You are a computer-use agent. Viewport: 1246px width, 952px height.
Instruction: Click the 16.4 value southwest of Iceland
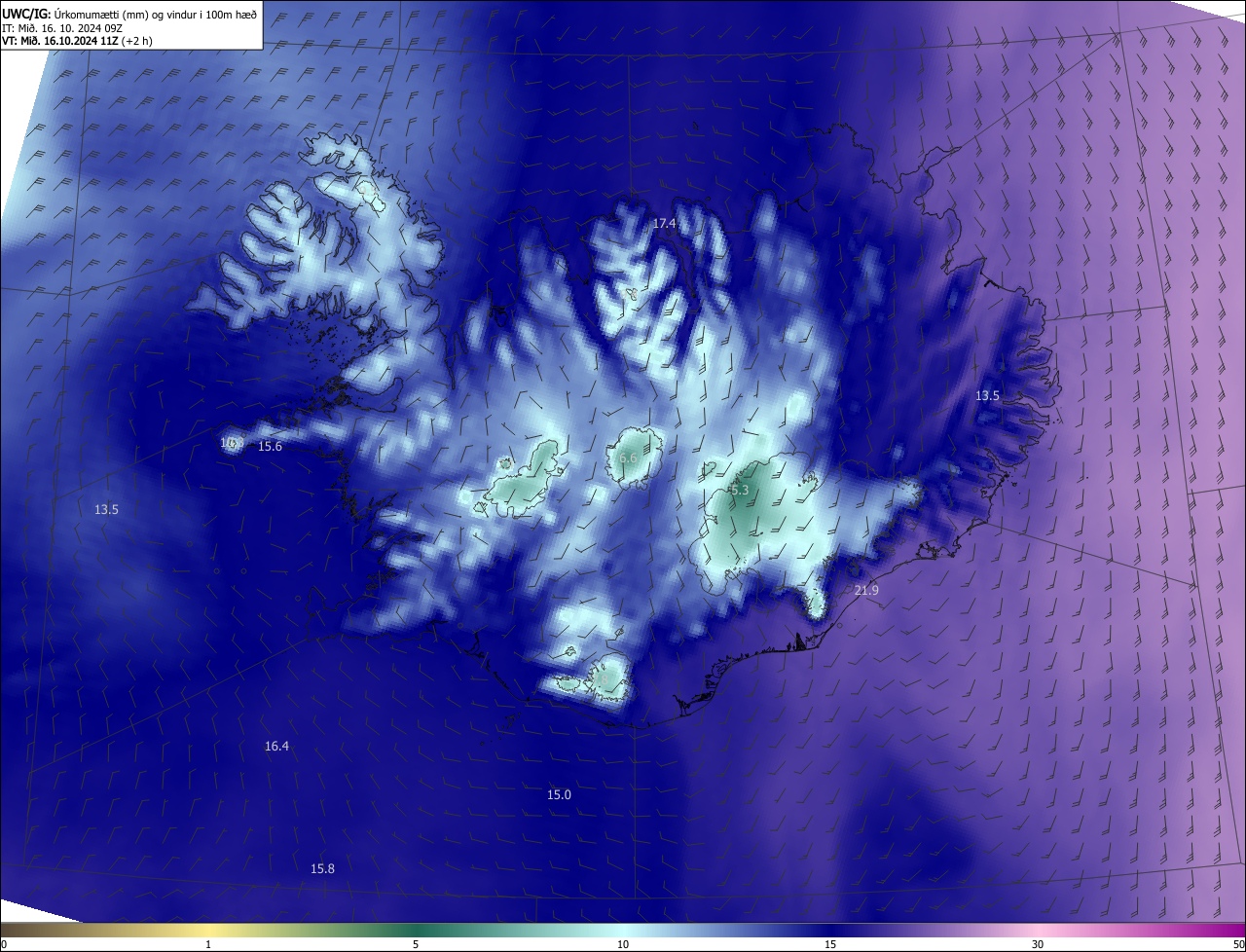(276, 747)
